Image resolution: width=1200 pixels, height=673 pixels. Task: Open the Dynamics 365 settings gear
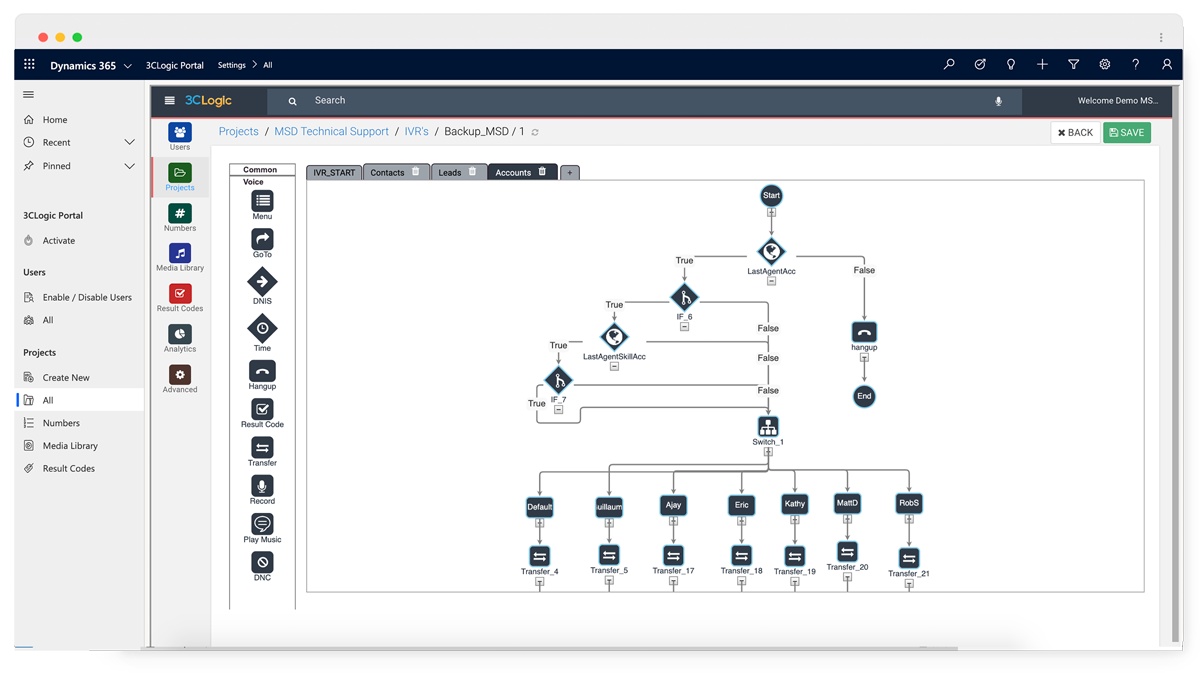(1104, 64)
